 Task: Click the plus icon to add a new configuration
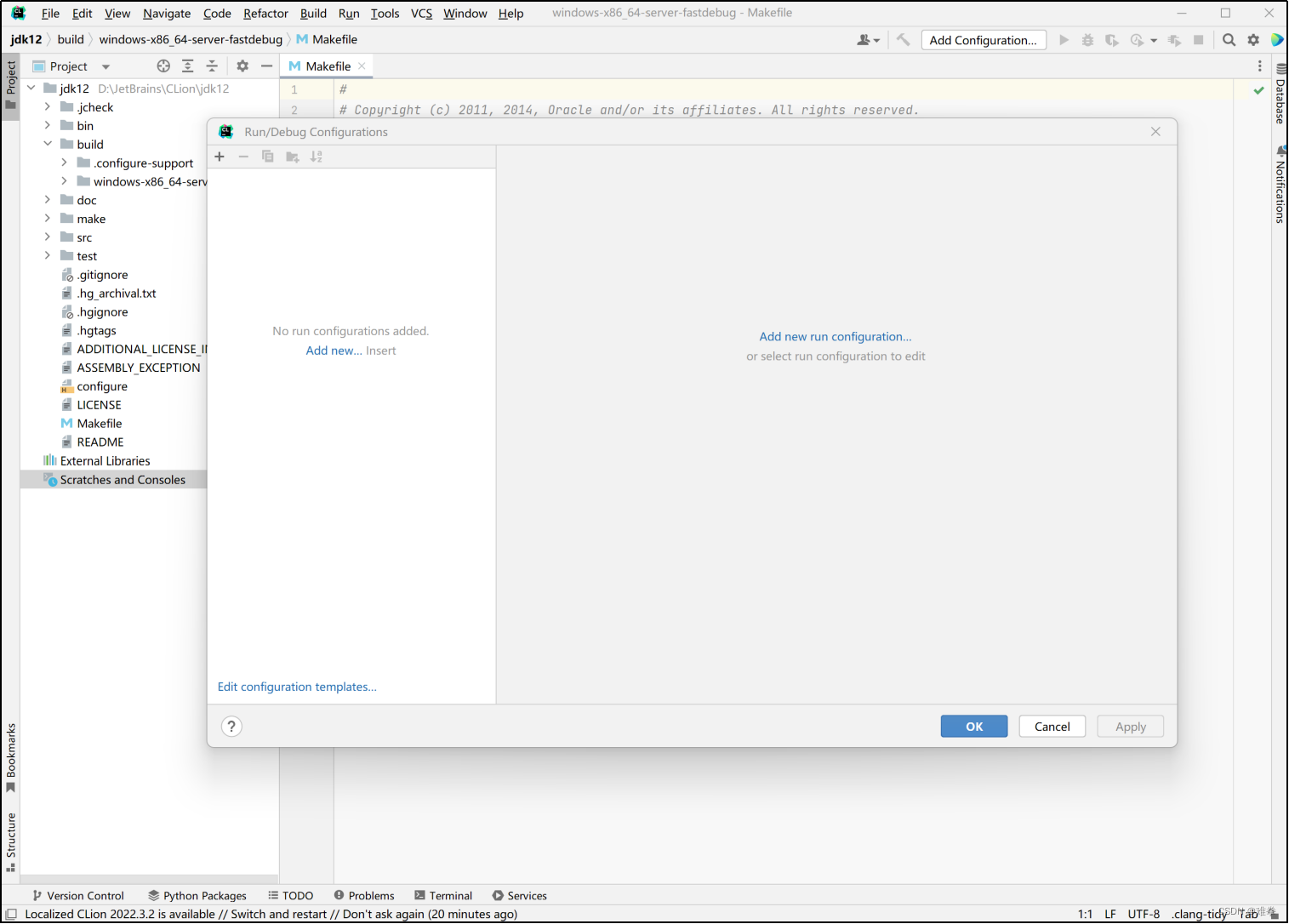(x=220, y=157)
